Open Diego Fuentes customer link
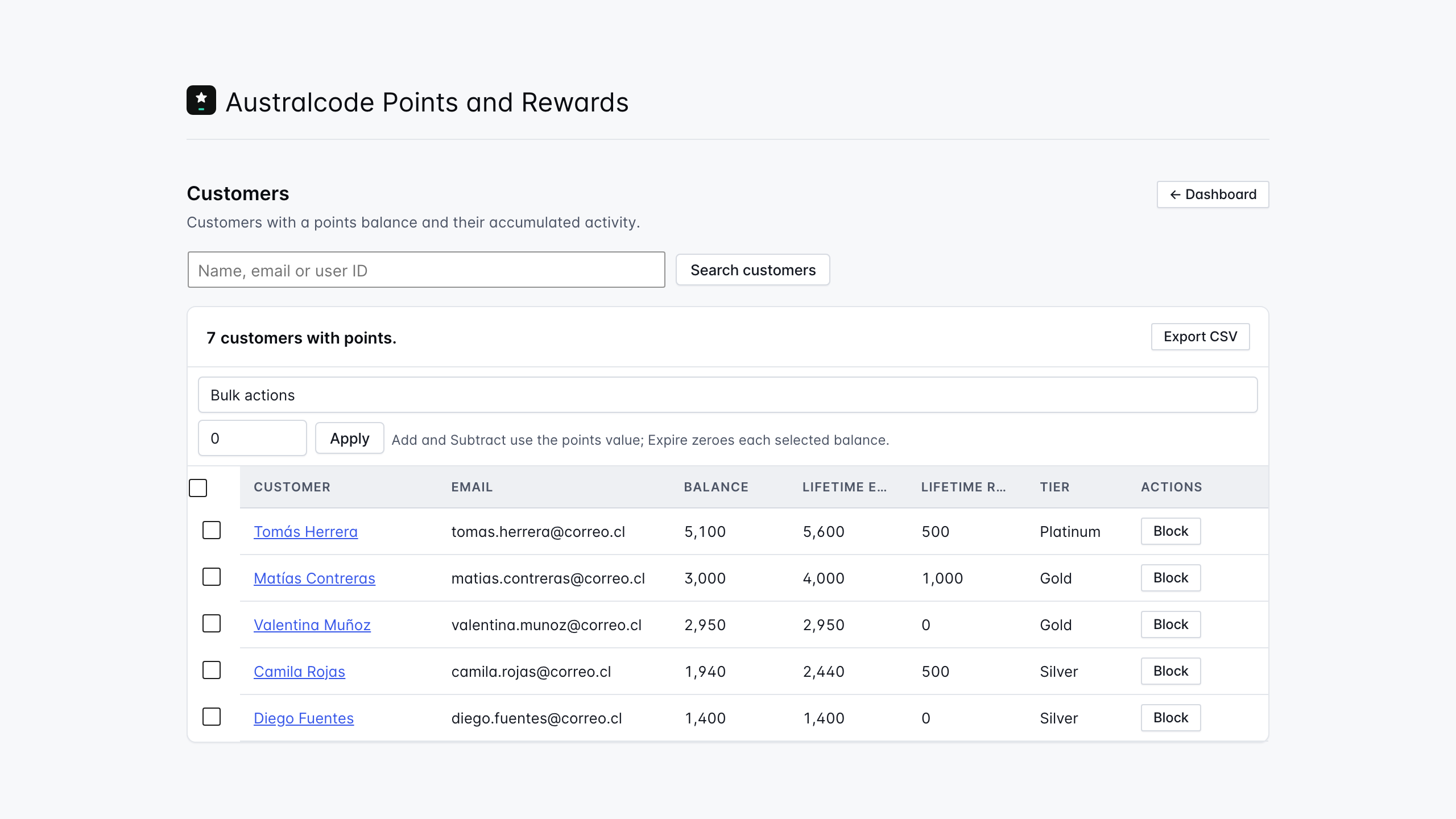This screenshot has height=819, width=1456. pos(303,718)
